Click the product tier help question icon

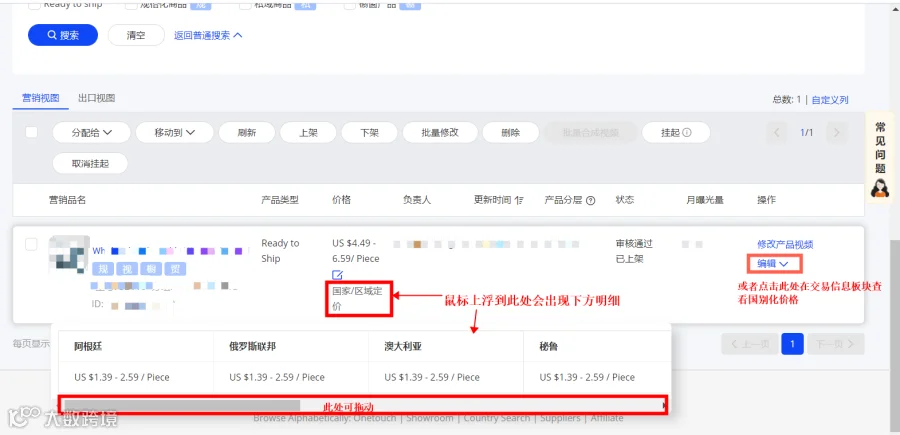click(x=590, y=200)
